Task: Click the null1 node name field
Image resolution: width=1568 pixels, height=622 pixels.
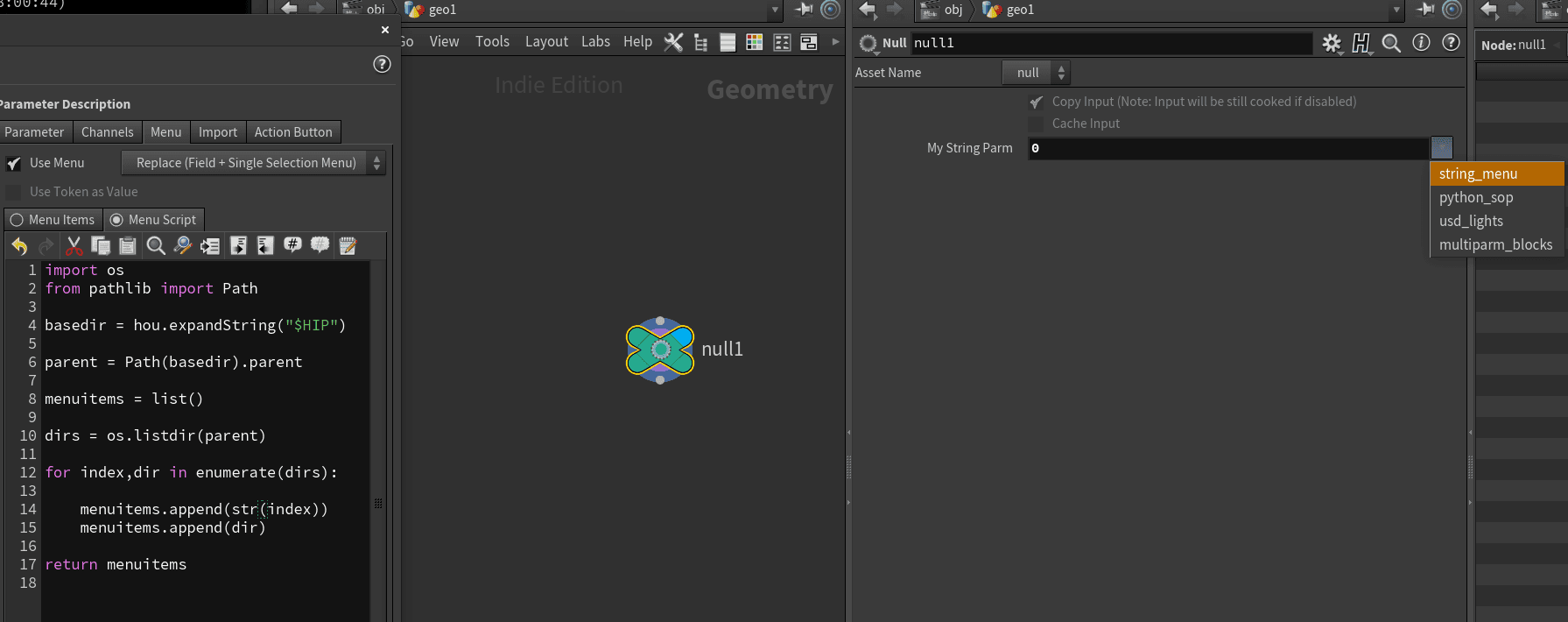Action: (1110, 43)
